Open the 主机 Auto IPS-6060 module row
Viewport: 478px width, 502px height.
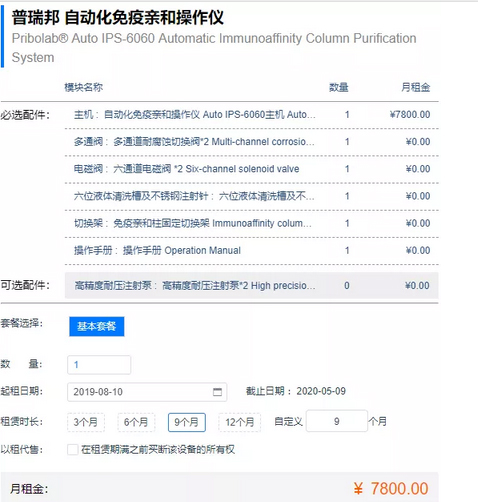tap(252, 115)
